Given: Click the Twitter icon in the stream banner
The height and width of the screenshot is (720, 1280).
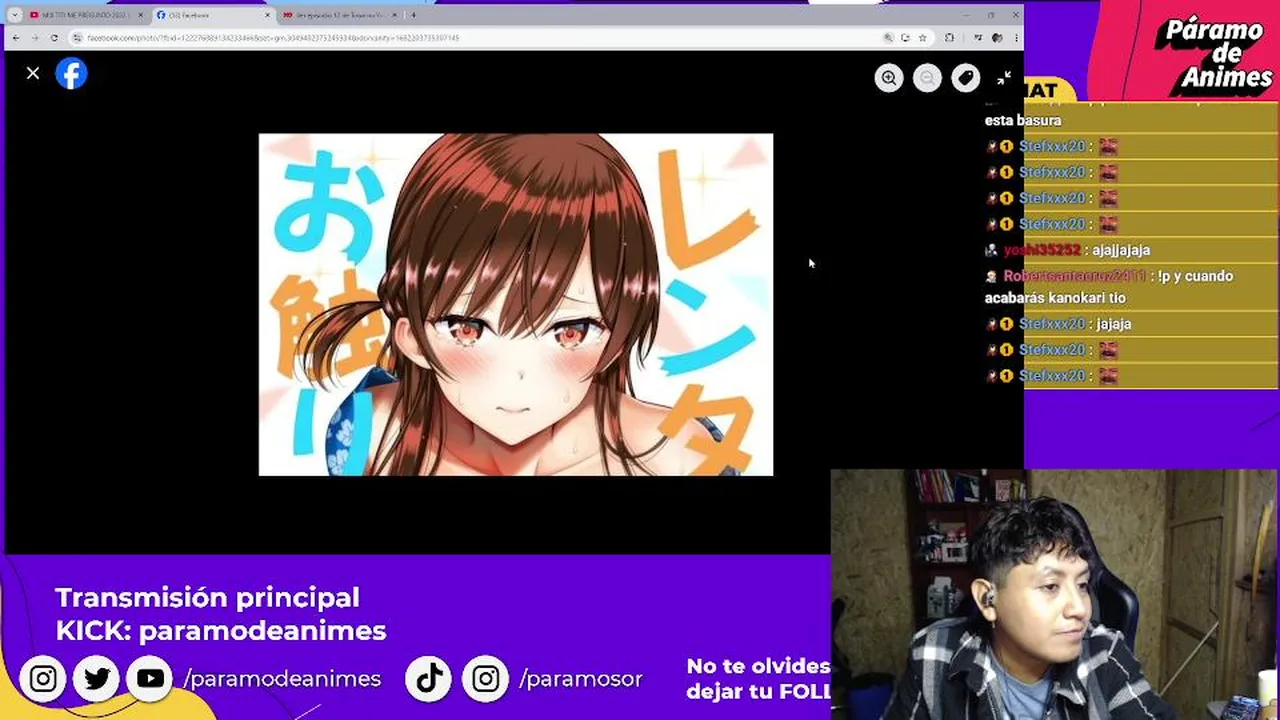Looking at the screenshot, I should 97,679.
